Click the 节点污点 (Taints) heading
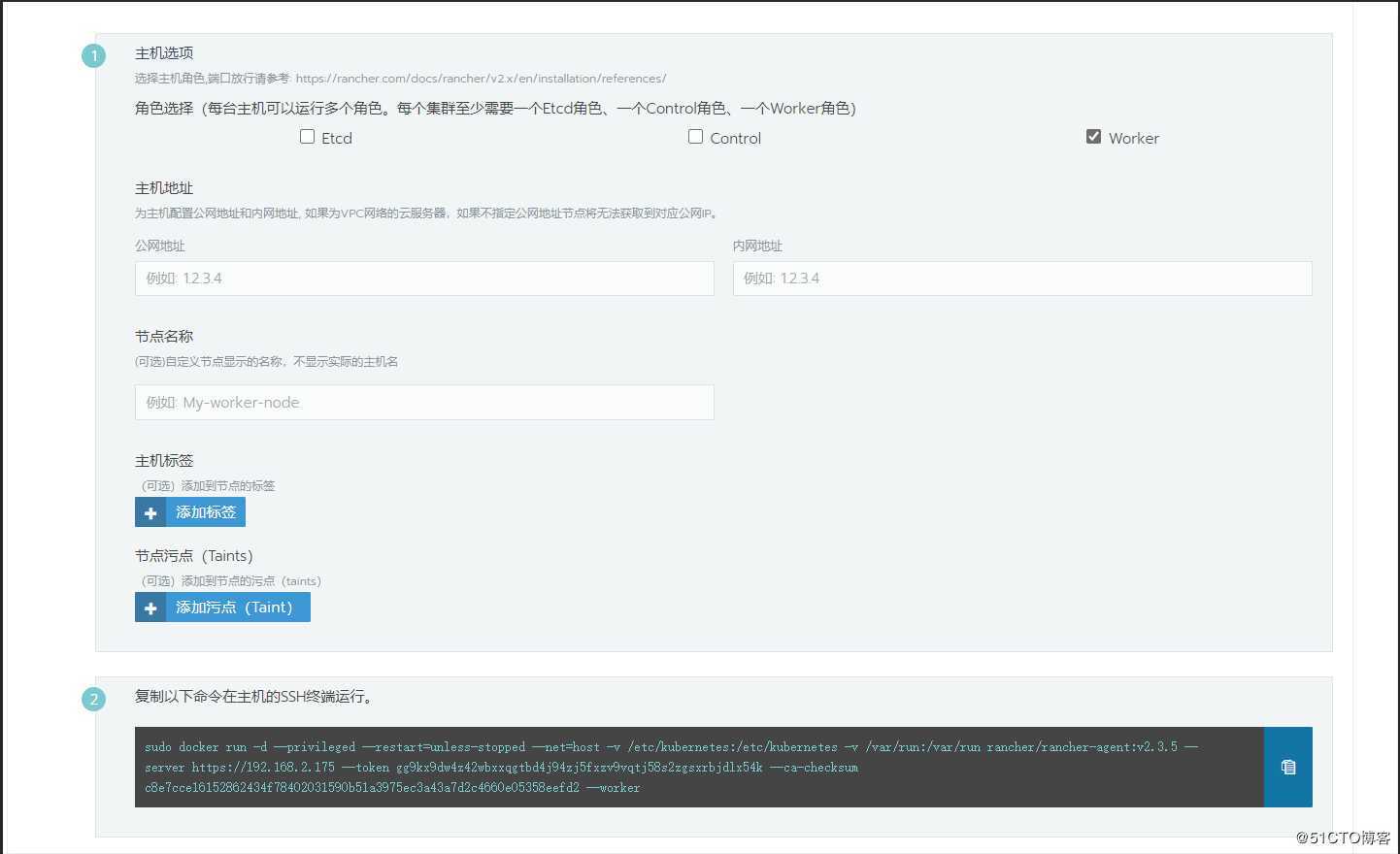Image resolution: width=1400 pixels, height=854 pixels. pyautogui.click(x=194, y=556)
